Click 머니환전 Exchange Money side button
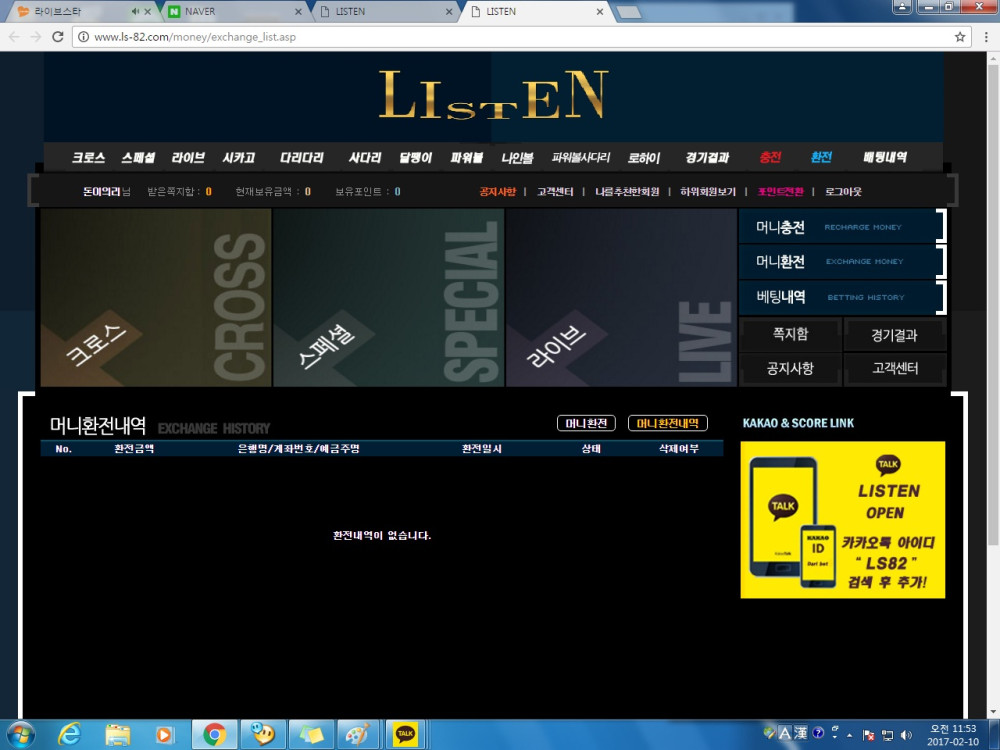 coord(842,261)
